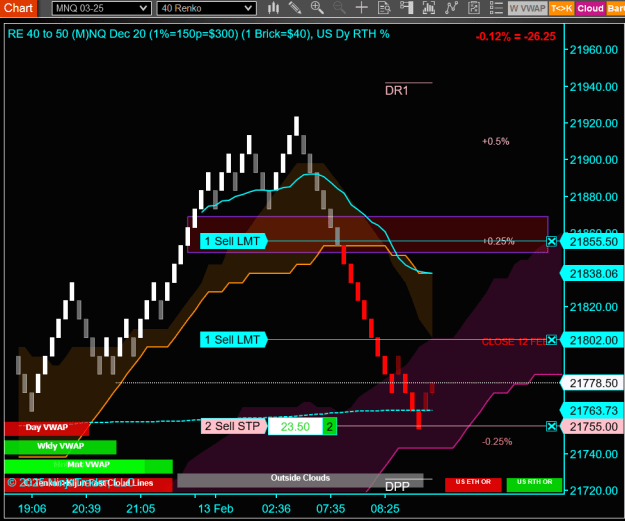625x521 pixels.
Task: Click the US ETH OR red label
Action: 473,483
